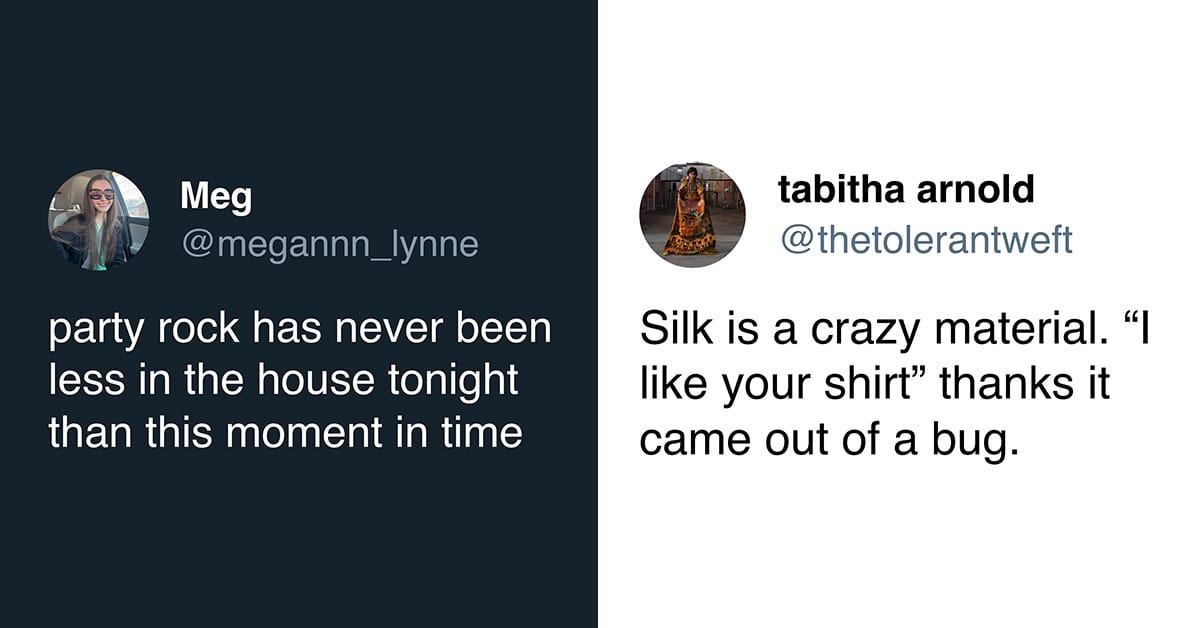The image size is (1200, 628).
Task: Click the line "came out of a bug."
Action: point(829,440)
